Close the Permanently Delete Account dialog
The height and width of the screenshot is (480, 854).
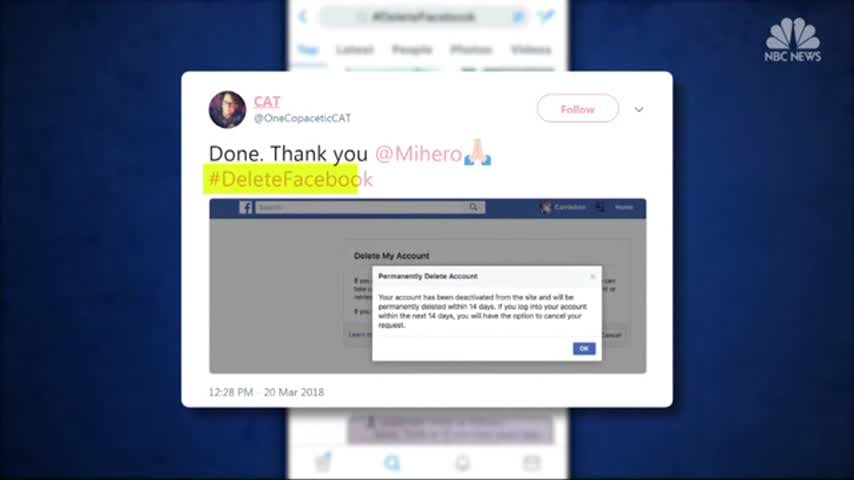593,277
